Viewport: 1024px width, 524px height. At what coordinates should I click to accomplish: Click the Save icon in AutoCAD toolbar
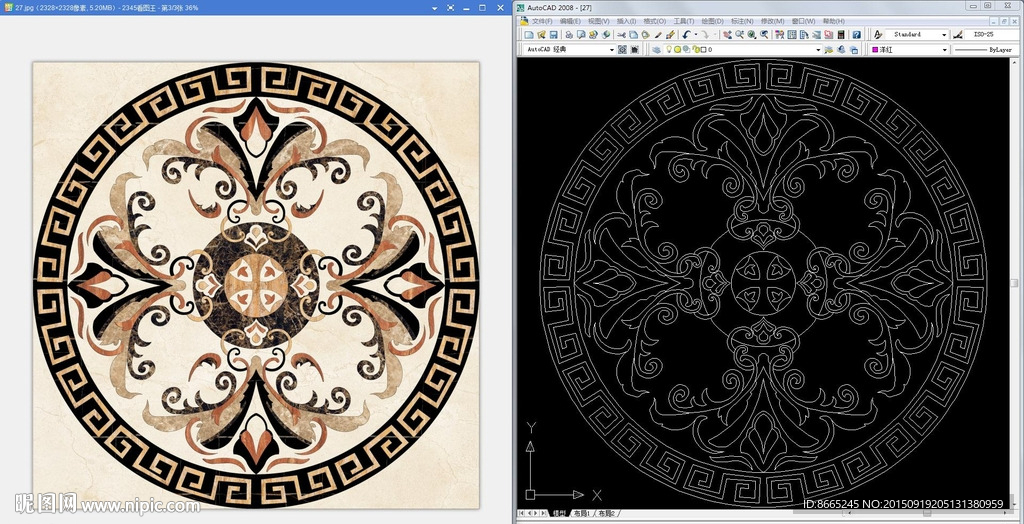[x=553, y=35]
